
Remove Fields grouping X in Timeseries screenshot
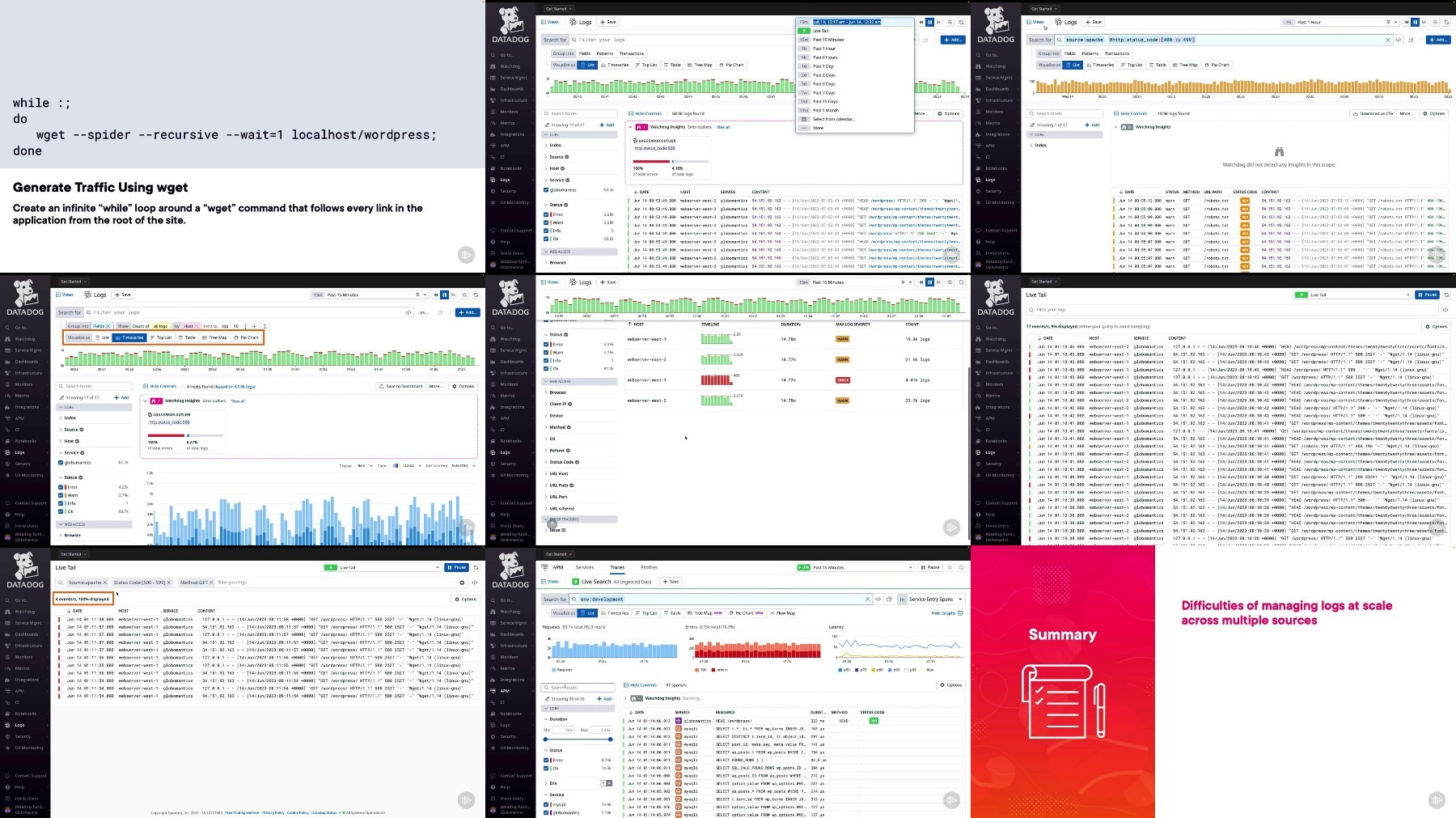pos(108,326)
